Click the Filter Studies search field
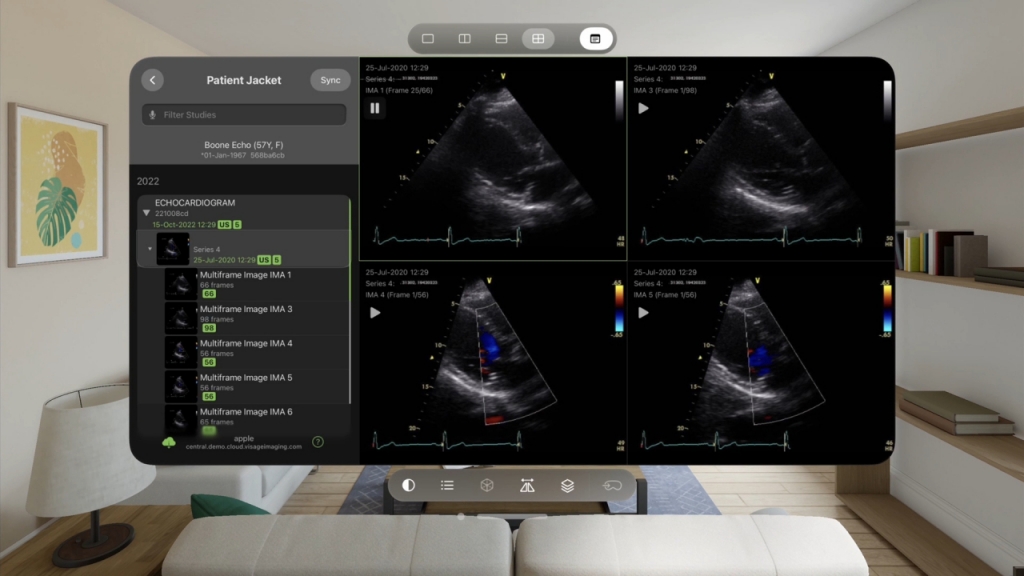 click(244, 115)
